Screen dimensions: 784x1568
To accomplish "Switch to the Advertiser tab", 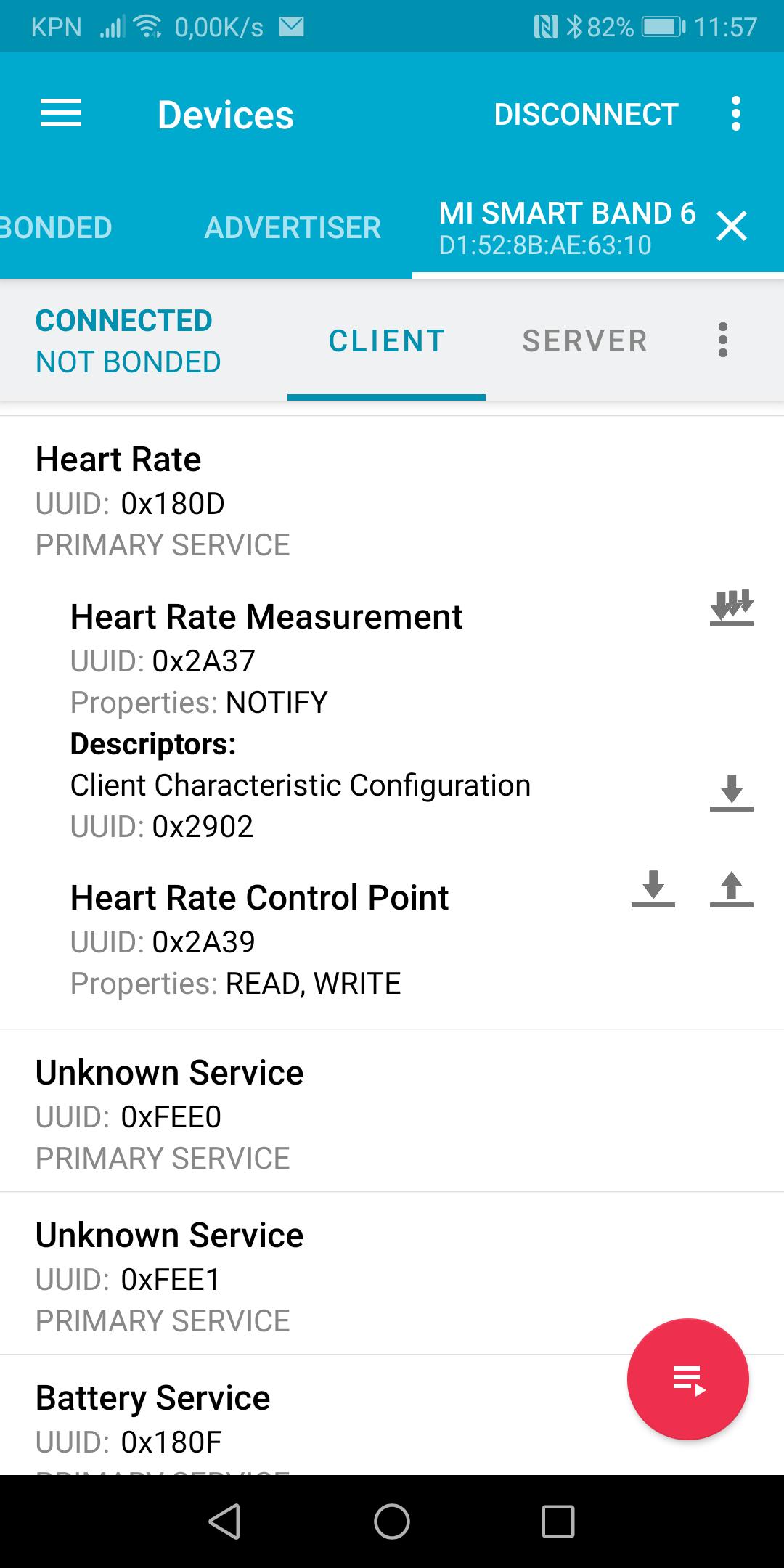I will 293,228.
